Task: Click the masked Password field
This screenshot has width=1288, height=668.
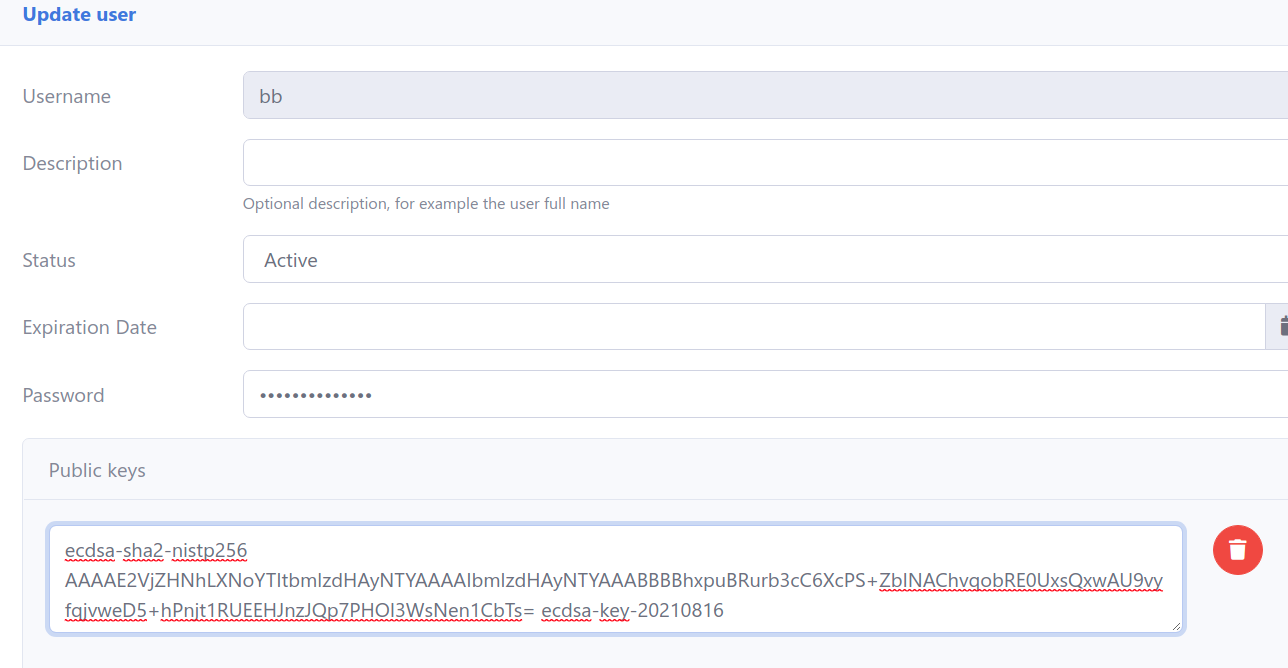Action: click(700, 394)
